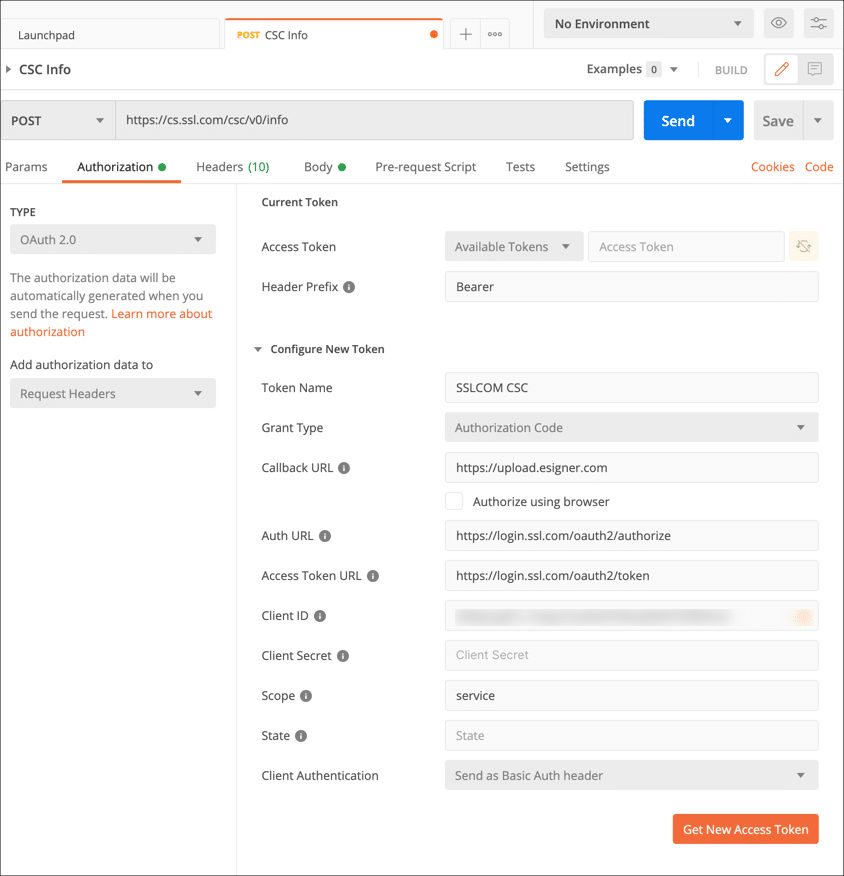Click the plus icon to open new tab
This screenshot has height=876, width=844.
465,34
